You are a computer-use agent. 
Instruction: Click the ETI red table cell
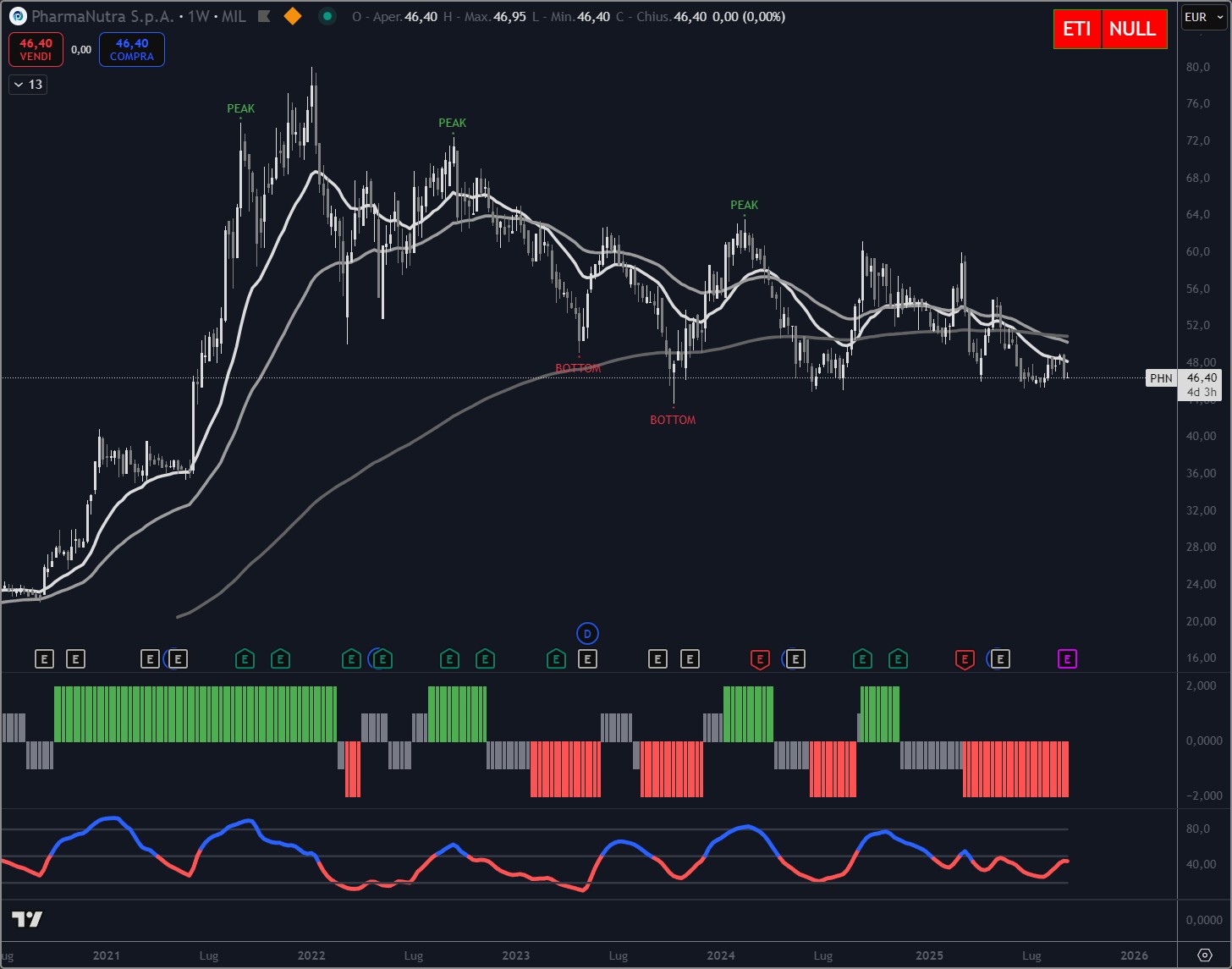coord(1076,29)
